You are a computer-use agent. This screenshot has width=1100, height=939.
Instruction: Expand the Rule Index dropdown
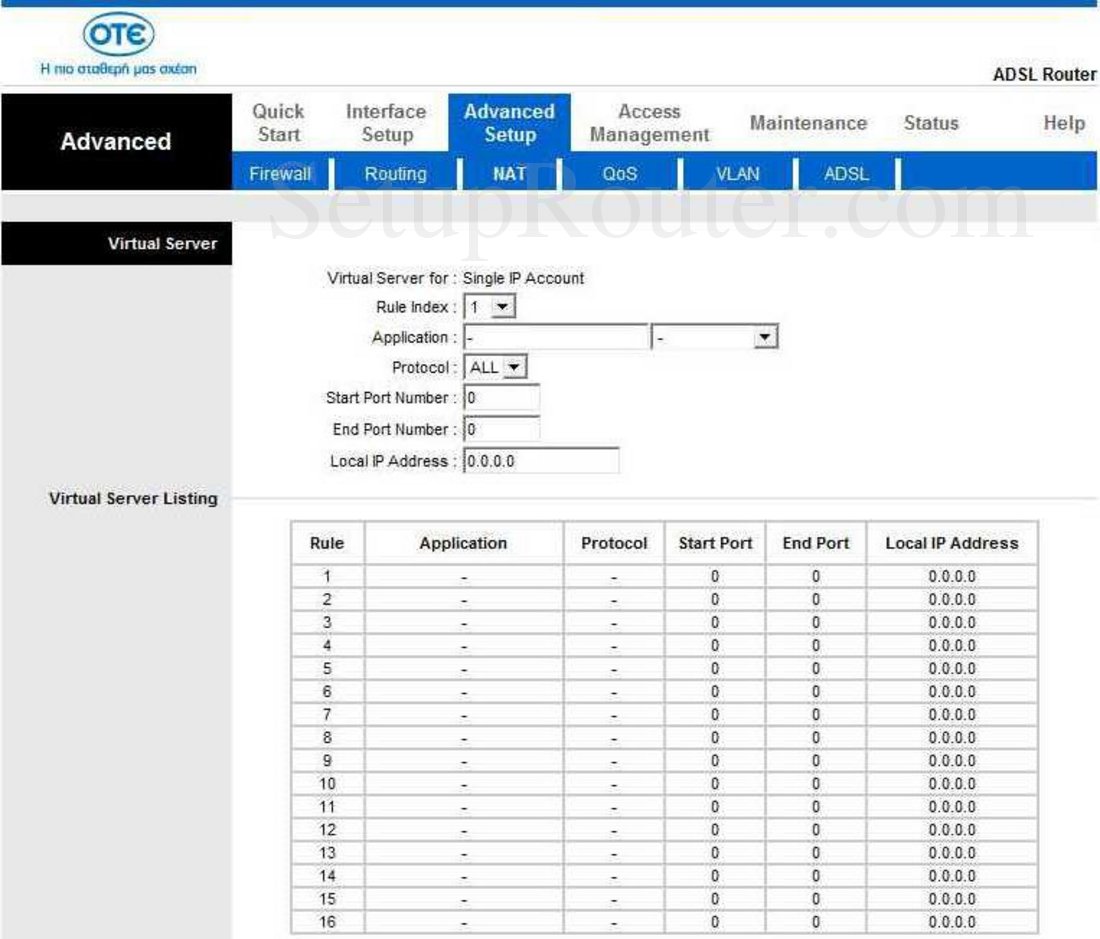coord(490,306)
